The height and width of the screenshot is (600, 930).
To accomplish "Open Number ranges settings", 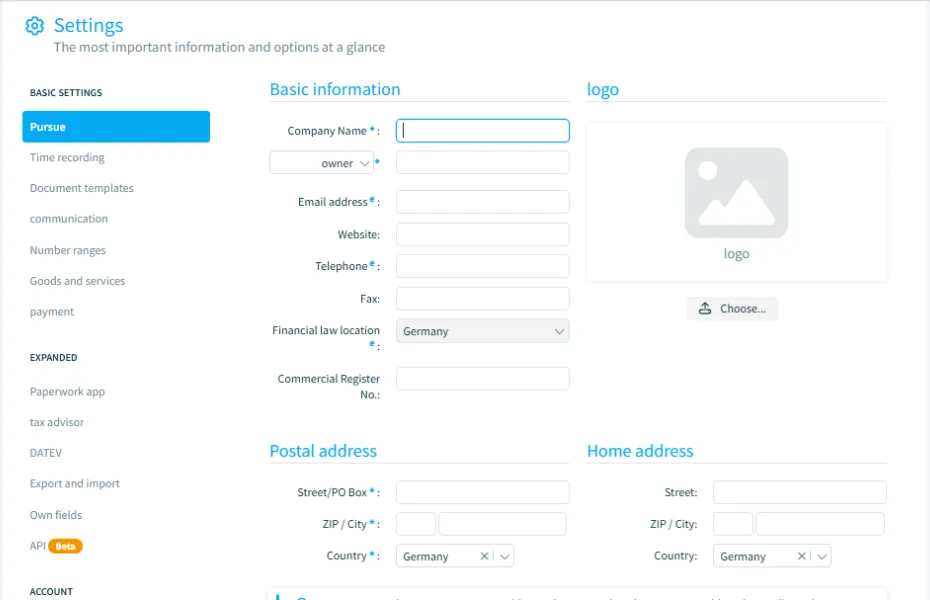I will click(68, 250).
